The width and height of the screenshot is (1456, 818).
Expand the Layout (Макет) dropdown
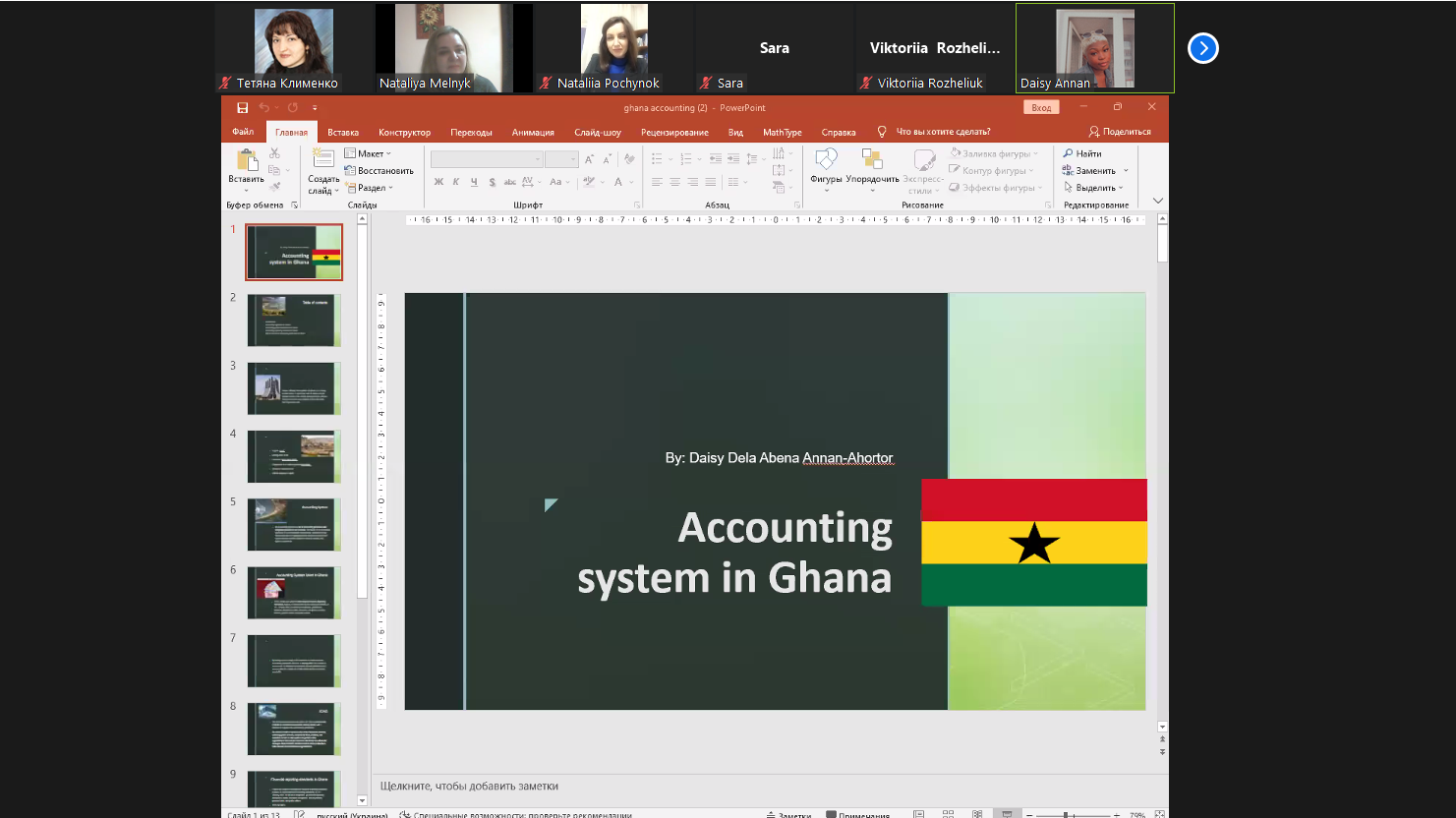370,153
